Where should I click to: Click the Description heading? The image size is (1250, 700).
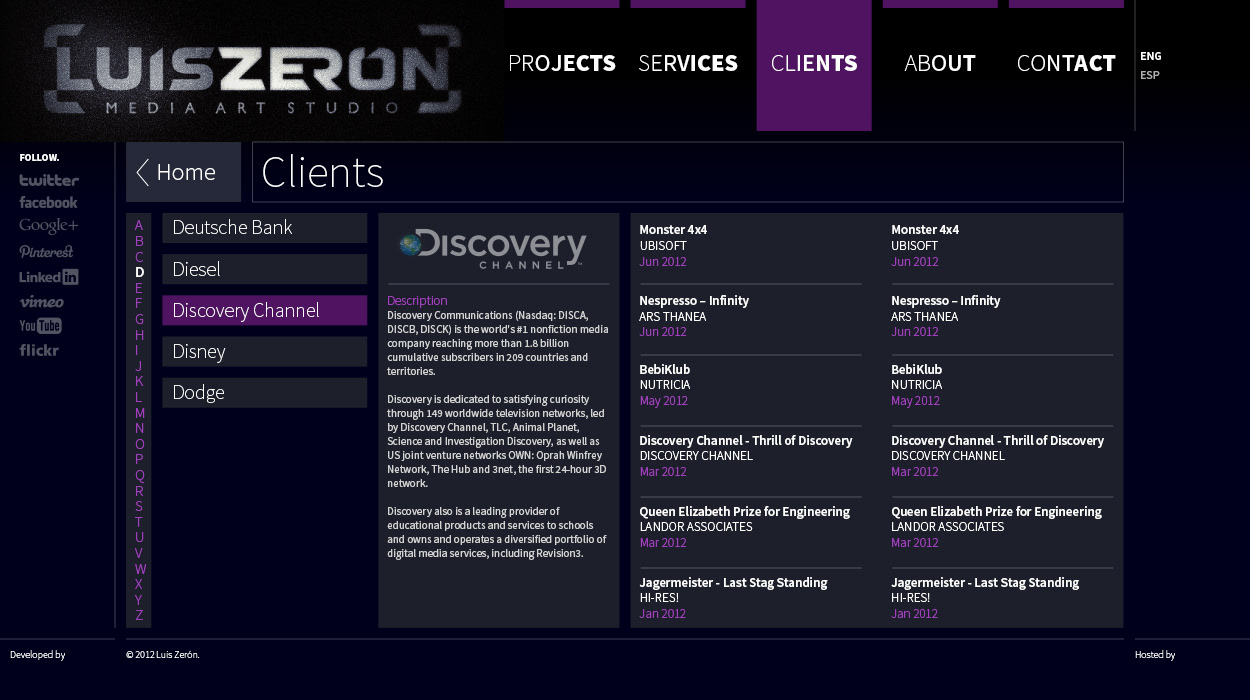(x=417, y=300)
